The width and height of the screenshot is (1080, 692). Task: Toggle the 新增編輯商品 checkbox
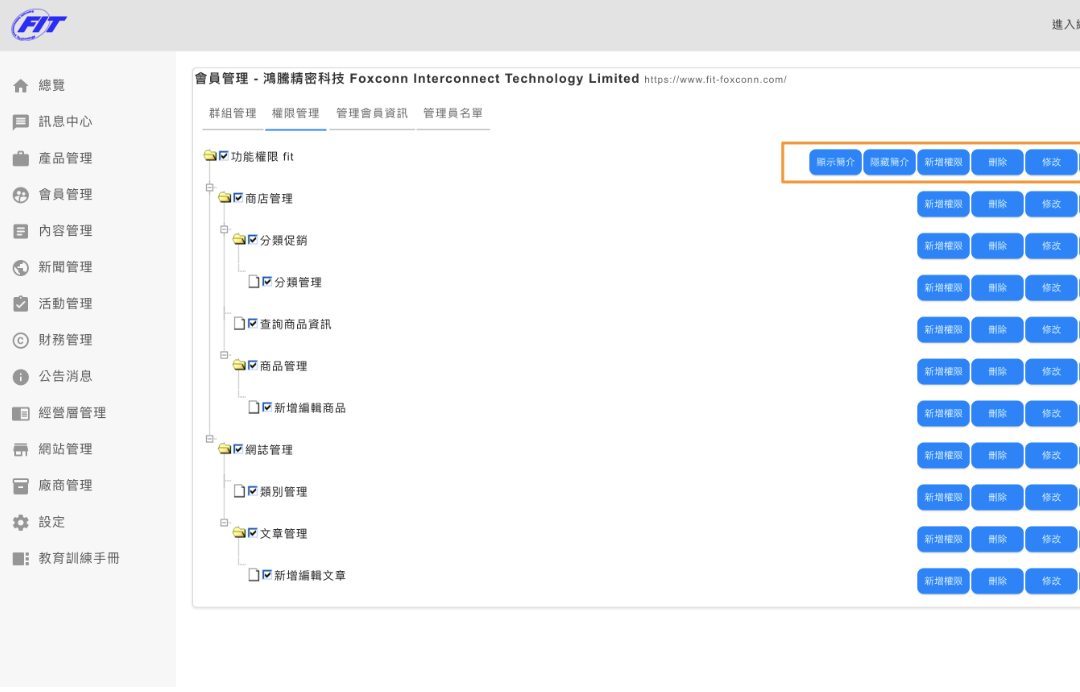(x=267, y=408)
